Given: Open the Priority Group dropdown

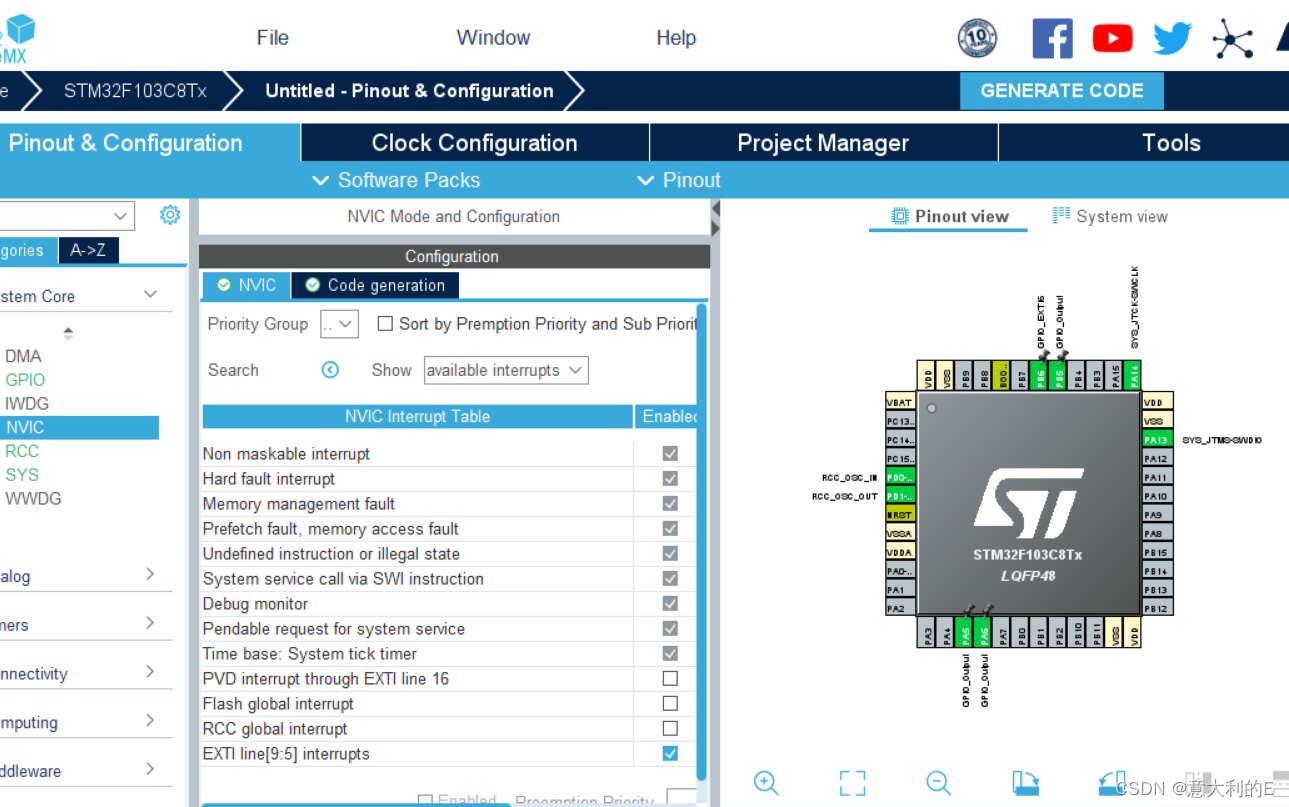Looking at the screenshot, I should (339, 324).
